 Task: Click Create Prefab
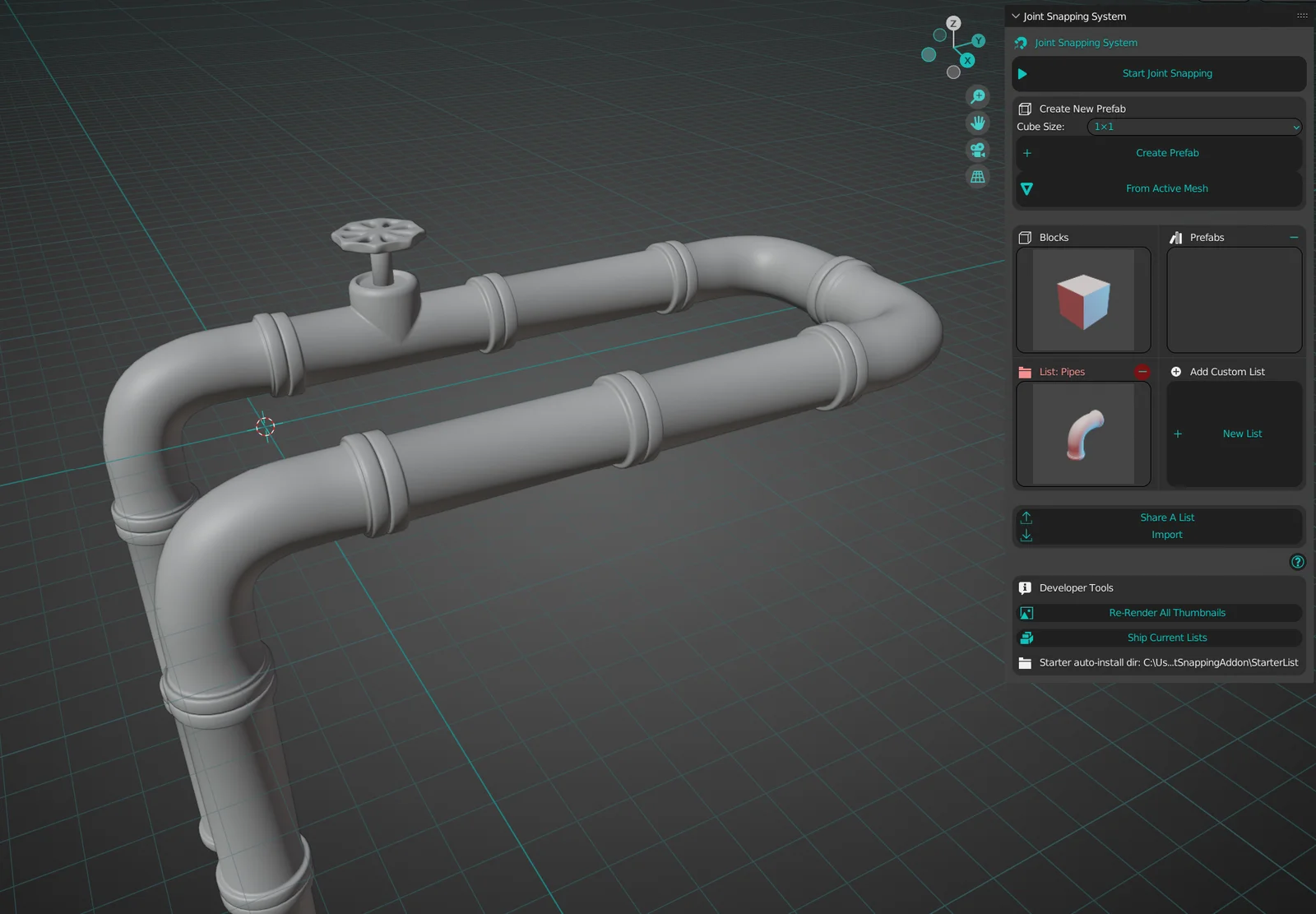tap(1166, 153)
